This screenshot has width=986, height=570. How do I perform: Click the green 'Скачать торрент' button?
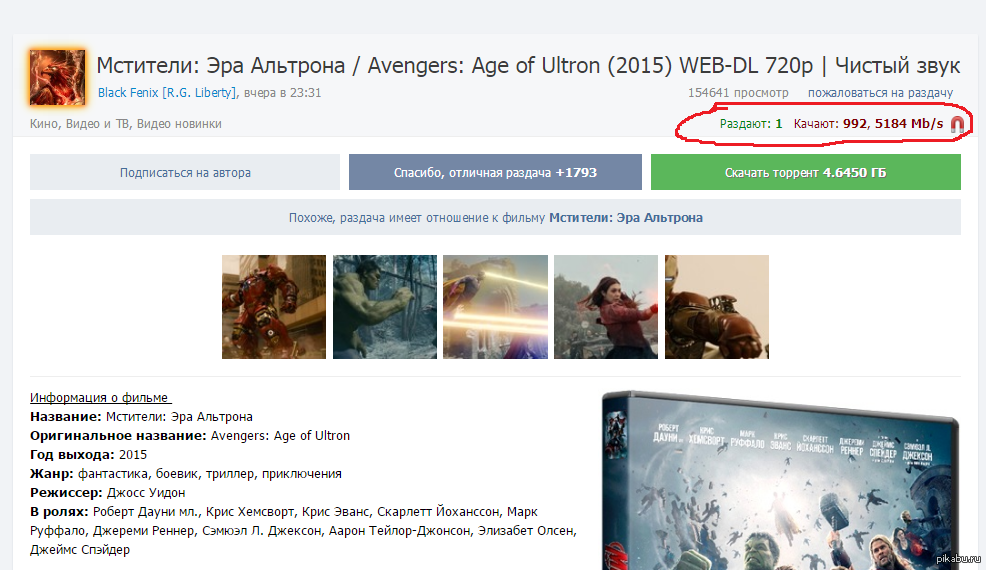[805, 172]
